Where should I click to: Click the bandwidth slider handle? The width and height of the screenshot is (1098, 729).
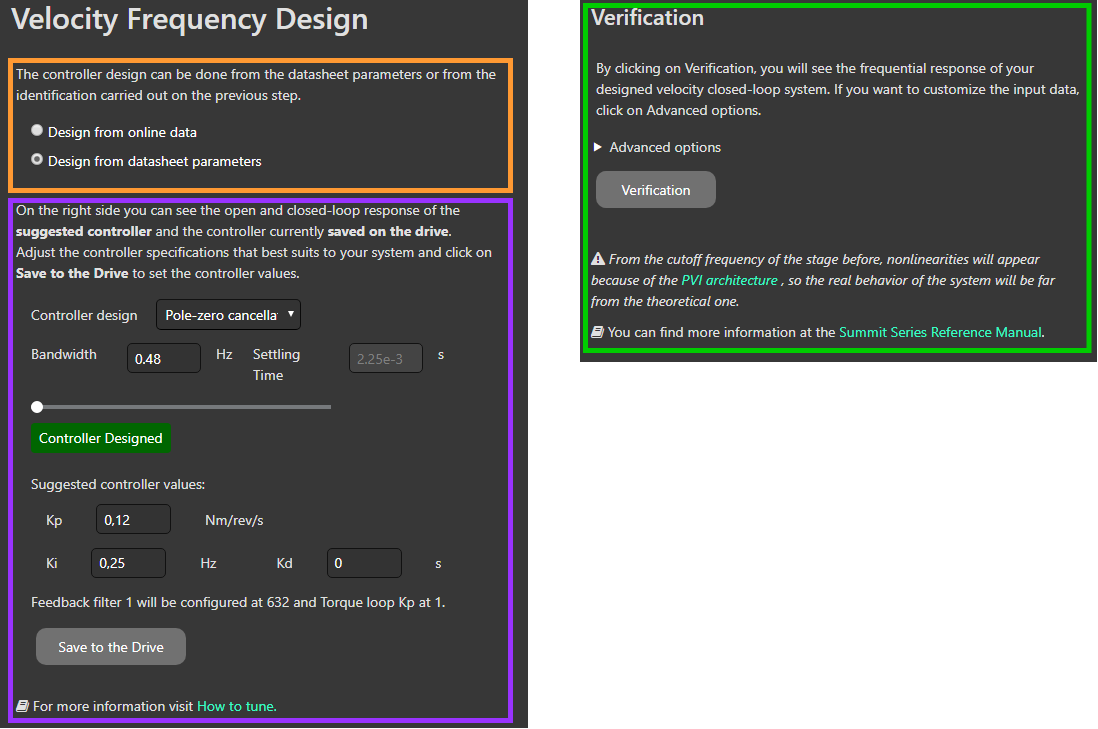(x=37, y=406)
